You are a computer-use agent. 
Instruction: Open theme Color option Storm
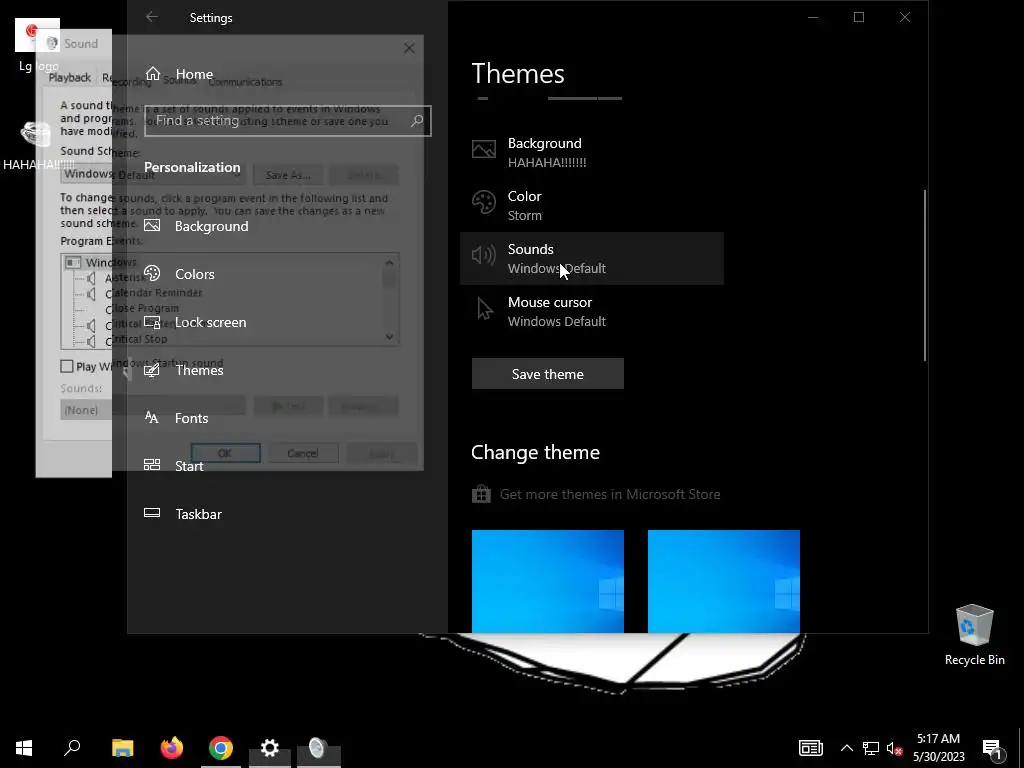(592, 206)
